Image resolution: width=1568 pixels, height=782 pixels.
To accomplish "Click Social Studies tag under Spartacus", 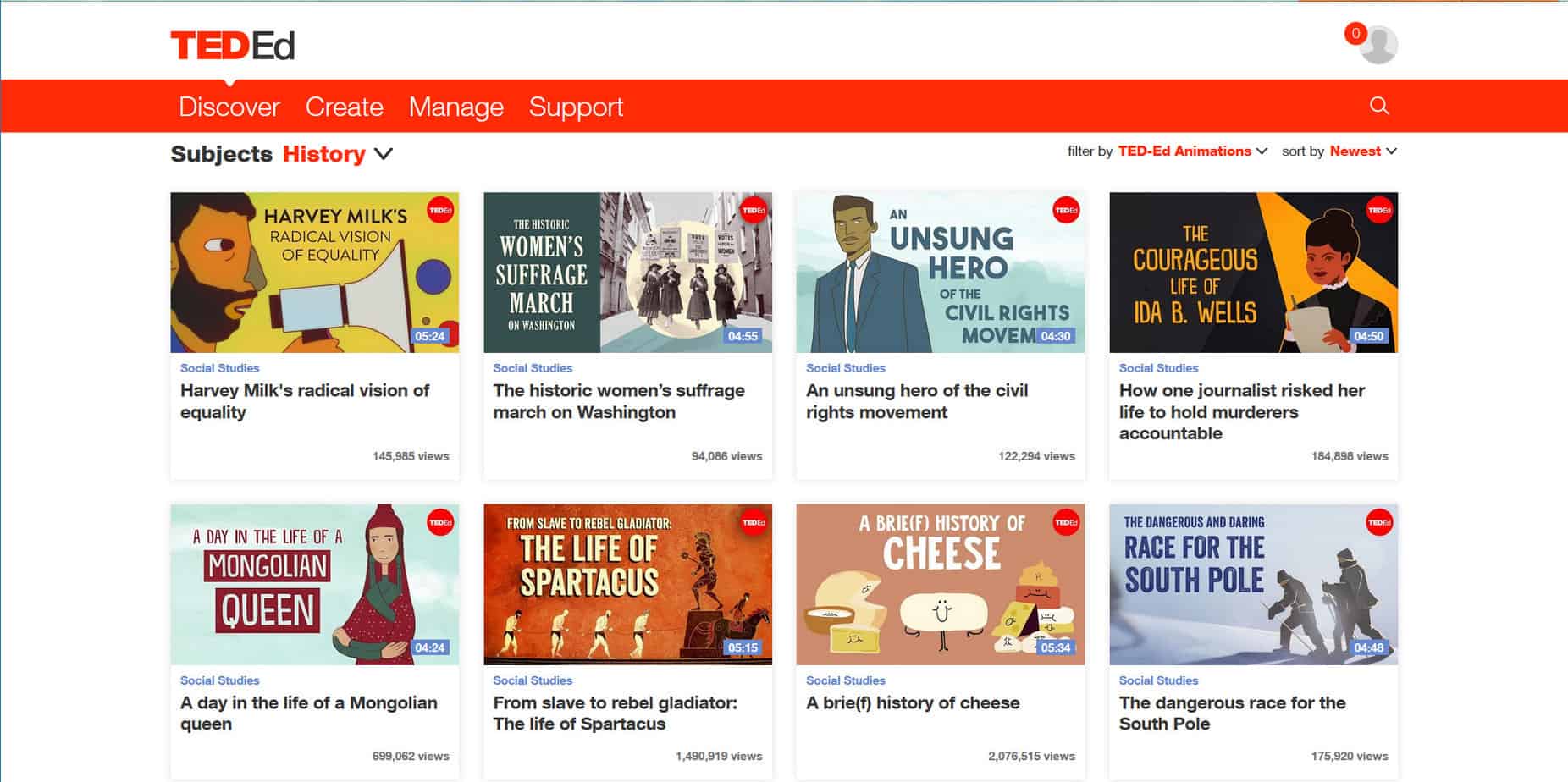I will tap(533, 680).
